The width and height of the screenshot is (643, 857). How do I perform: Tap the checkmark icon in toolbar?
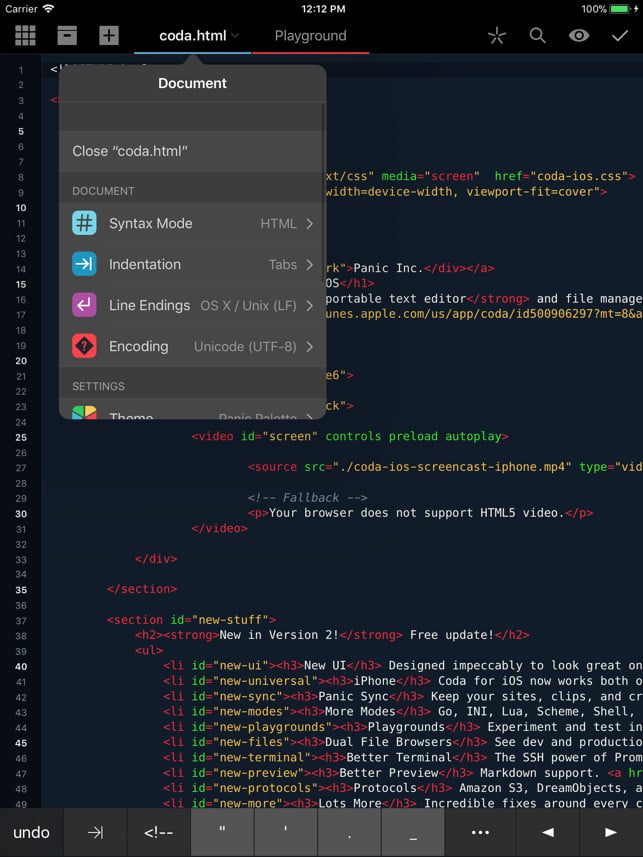tap(620, 36)
